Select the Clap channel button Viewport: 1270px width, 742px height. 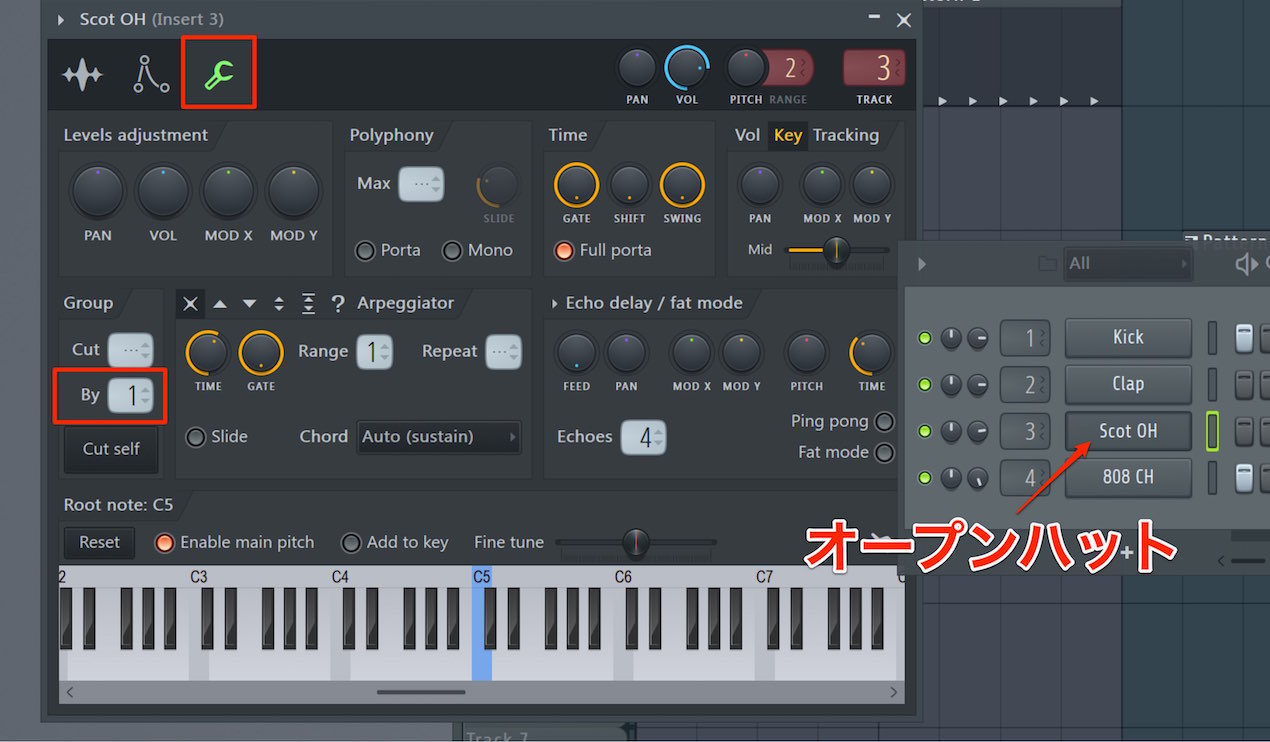1128,384
